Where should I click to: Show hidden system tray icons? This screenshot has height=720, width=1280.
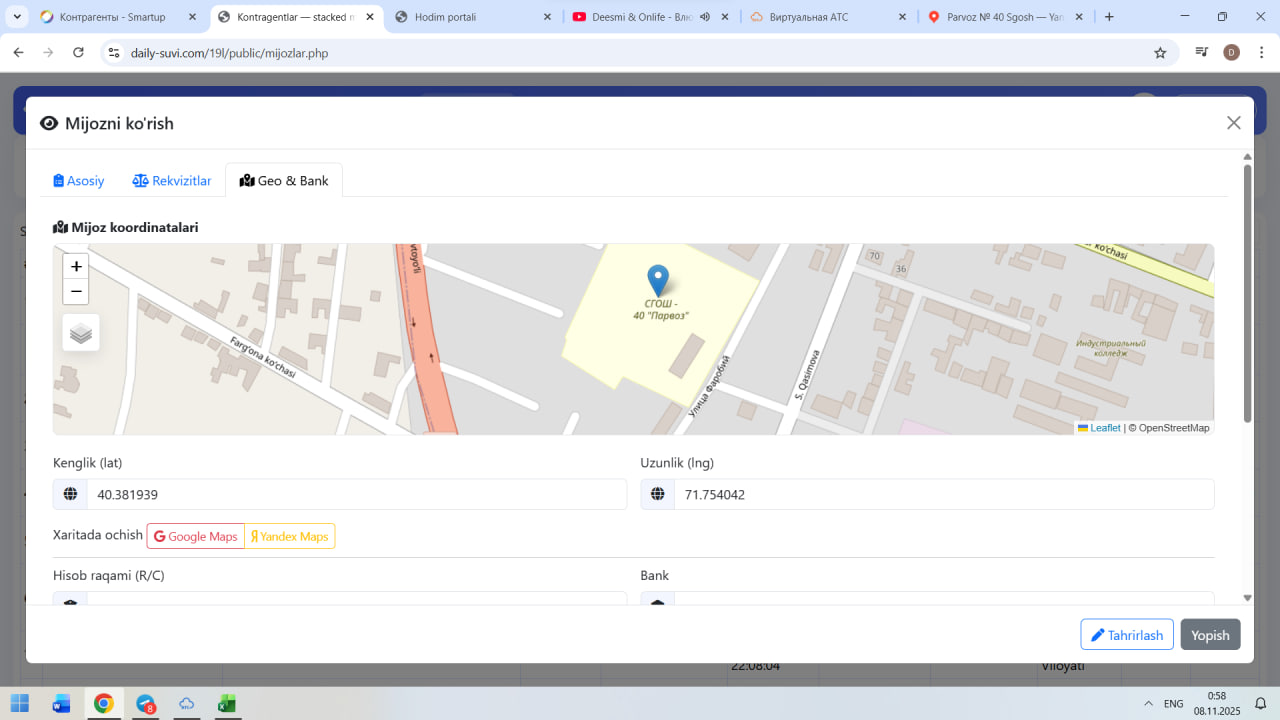pyautogui.click(x=1144, y=704)
